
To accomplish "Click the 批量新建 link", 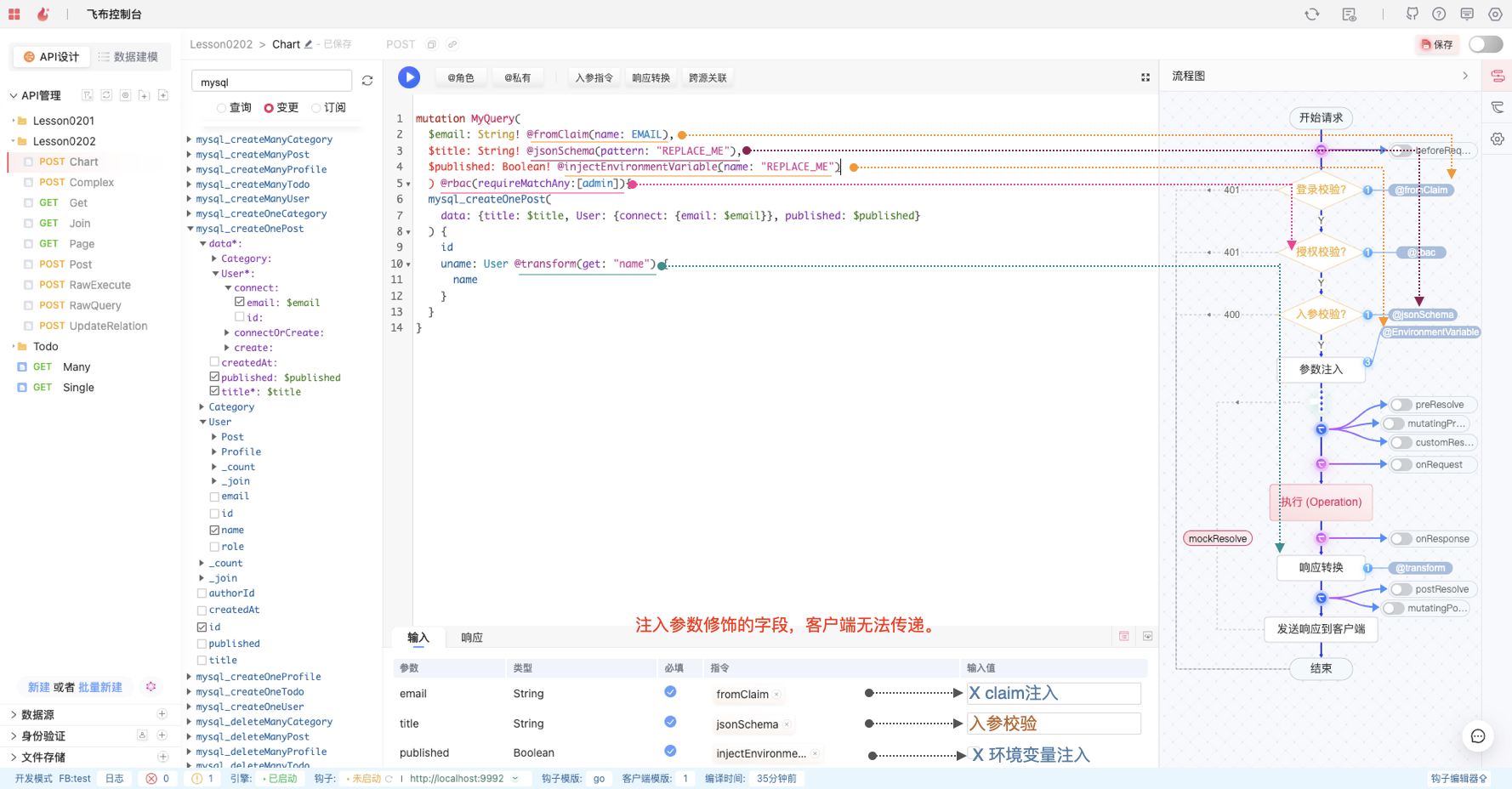I will [x=100, y=687].
